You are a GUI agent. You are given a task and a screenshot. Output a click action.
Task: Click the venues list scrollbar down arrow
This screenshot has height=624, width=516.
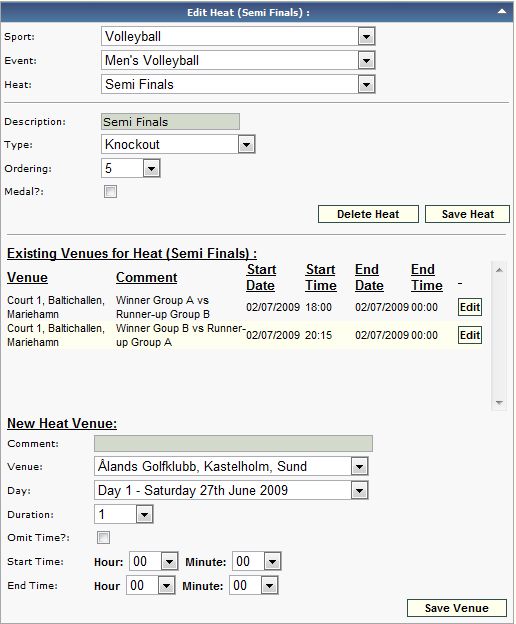pyautogui.click(x=499, y=403)
